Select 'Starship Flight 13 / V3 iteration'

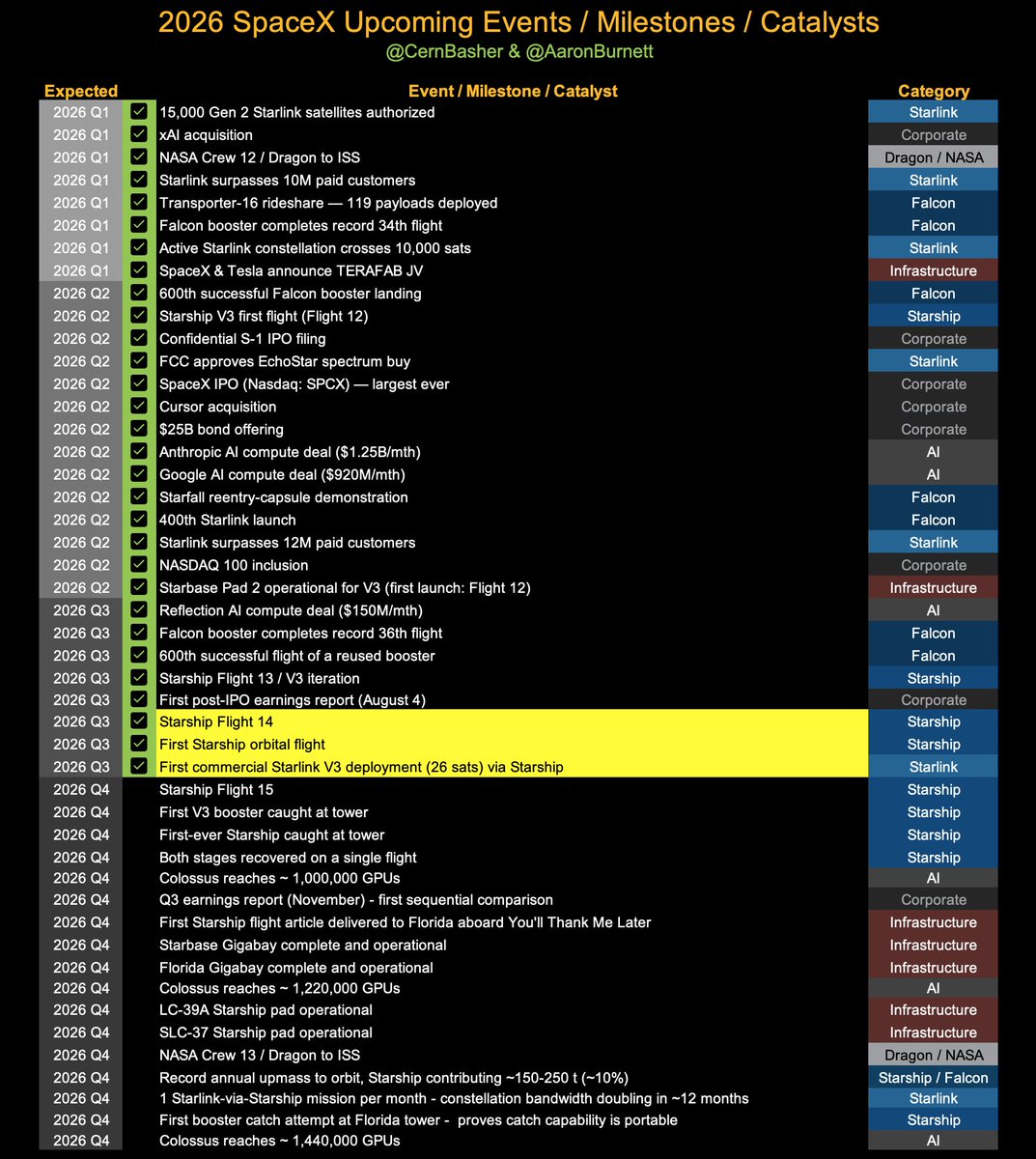(260, 678)
